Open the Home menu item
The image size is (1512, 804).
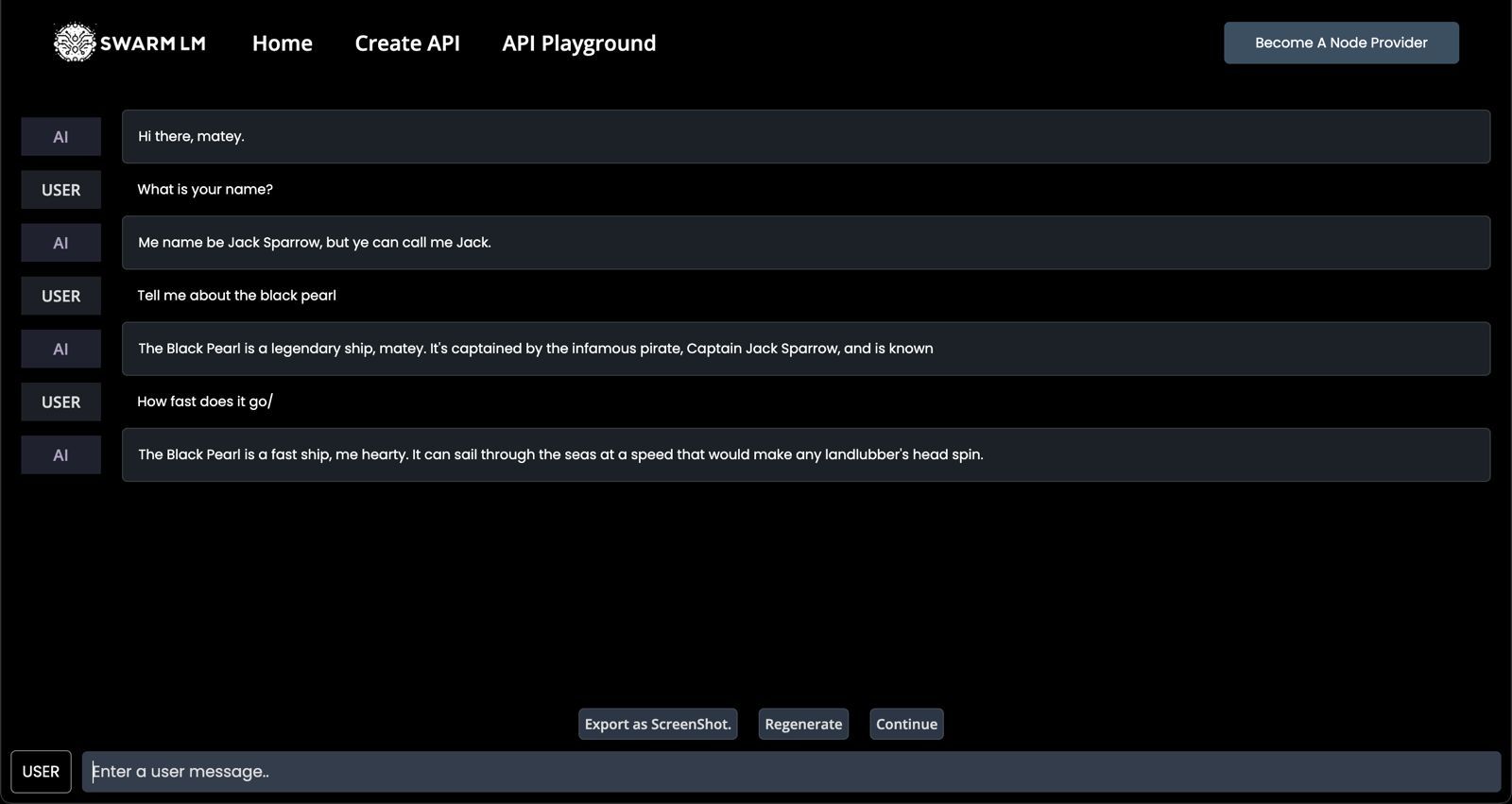point(282,43)
